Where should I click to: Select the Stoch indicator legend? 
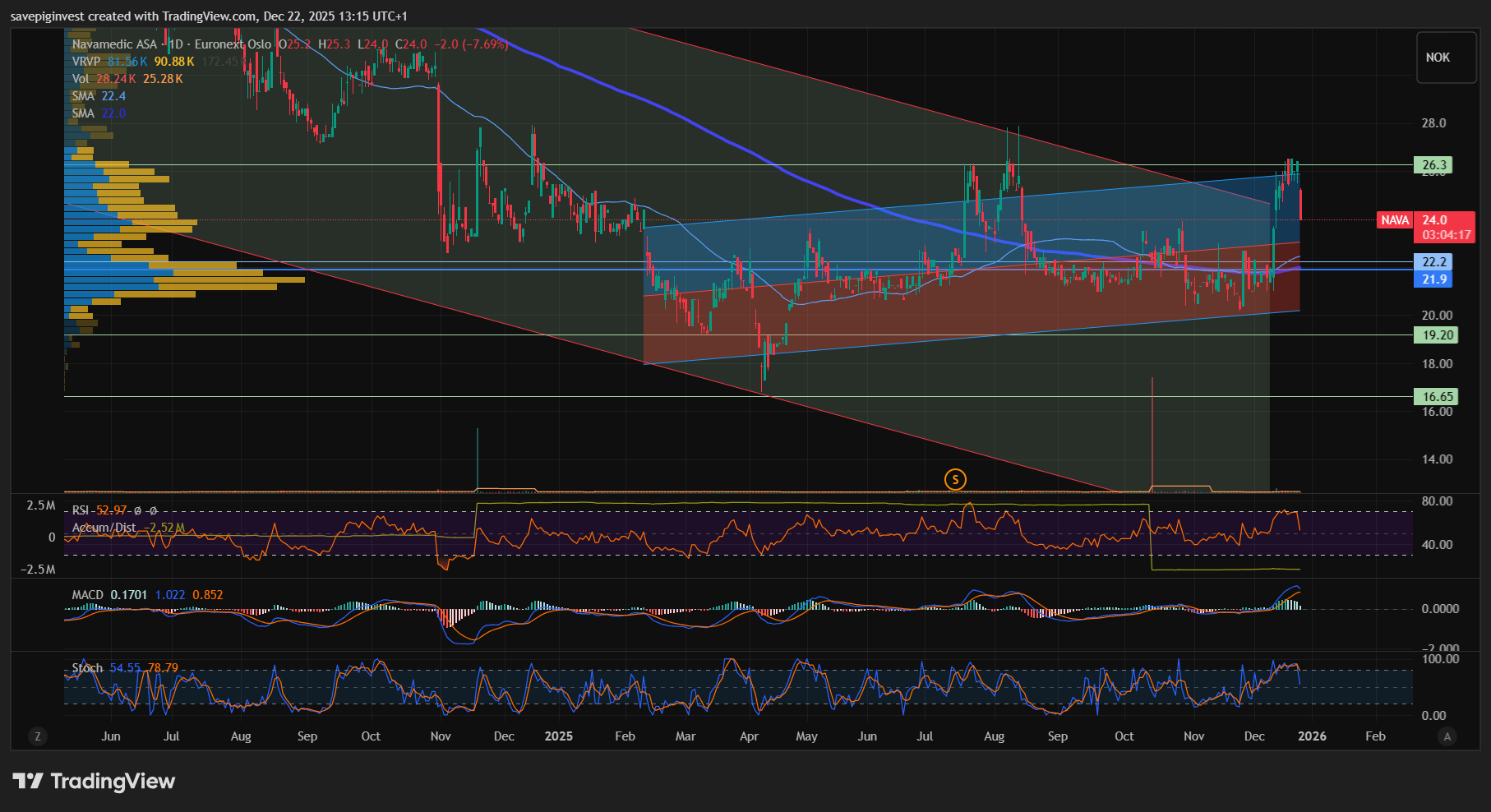coord(87,668)
